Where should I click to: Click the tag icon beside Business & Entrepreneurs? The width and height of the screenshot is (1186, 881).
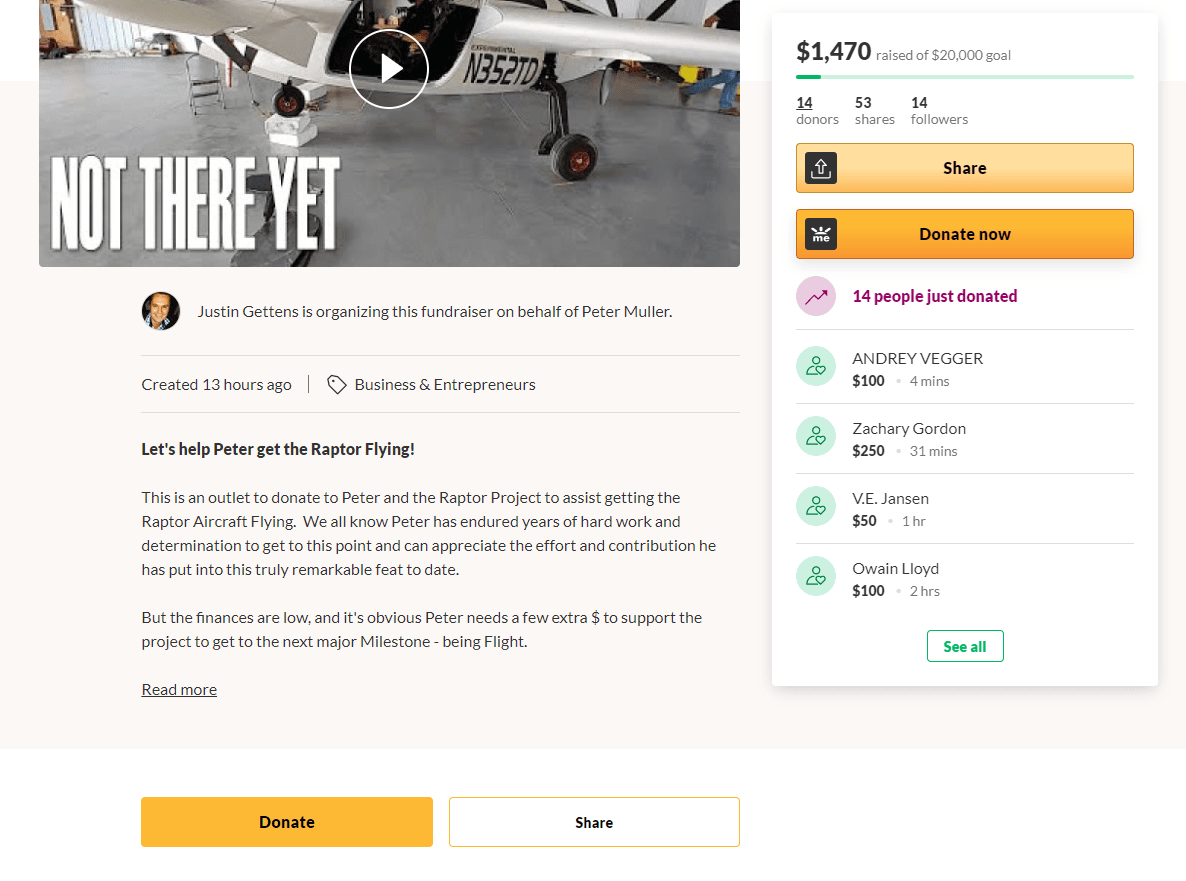[x=337, y=385]
